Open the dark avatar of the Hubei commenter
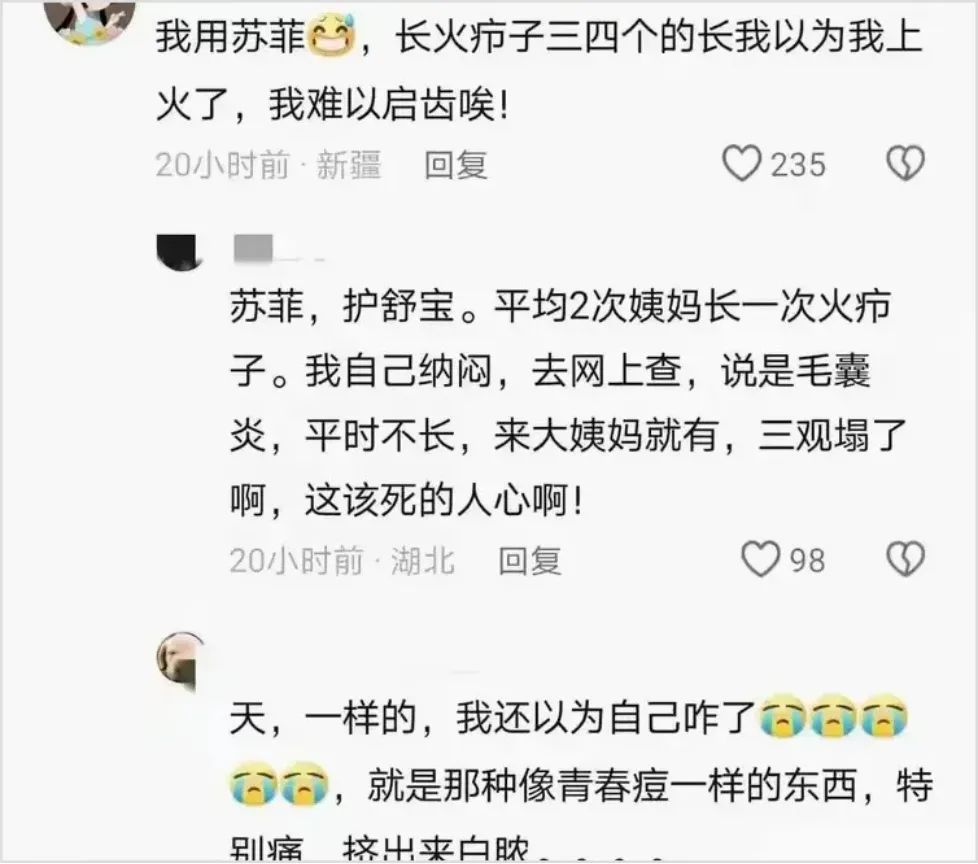Image resolution: width=978 pixels, height=864 pixels. 178,252
